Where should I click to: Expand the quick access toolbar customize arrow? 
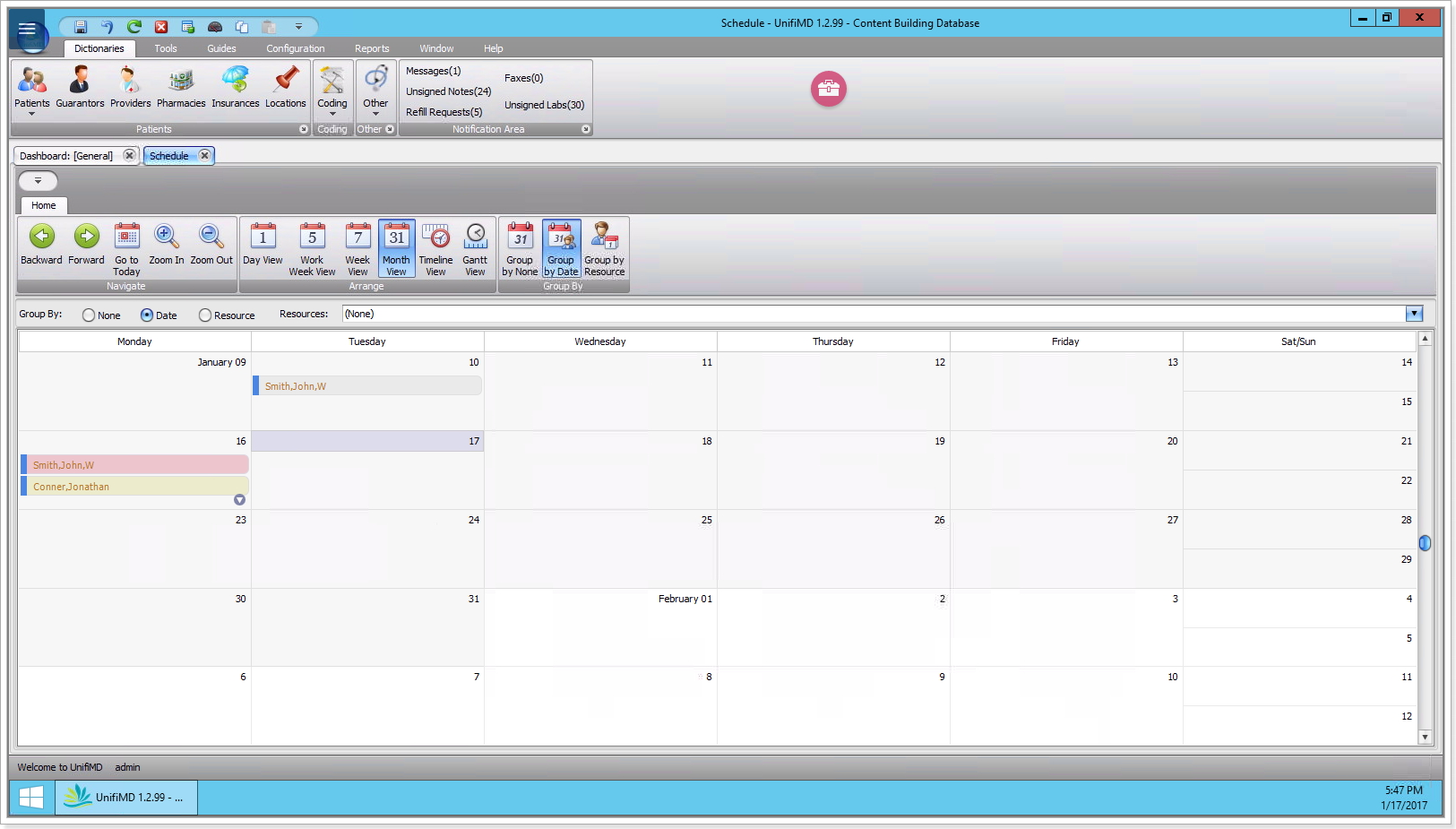[298, 27]
